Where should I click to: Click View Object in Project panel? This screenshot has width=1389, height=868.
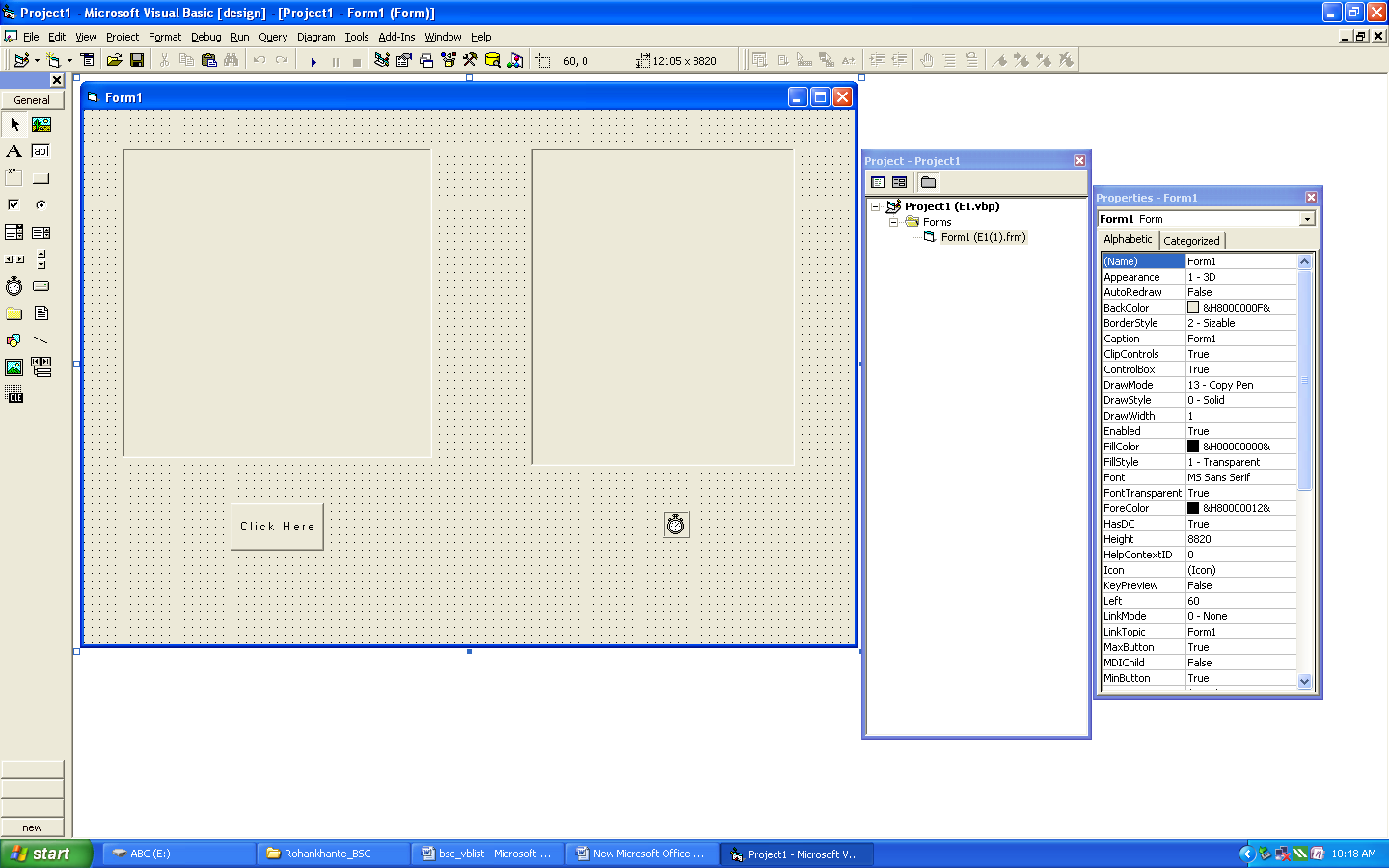click(x=900, y=182)
